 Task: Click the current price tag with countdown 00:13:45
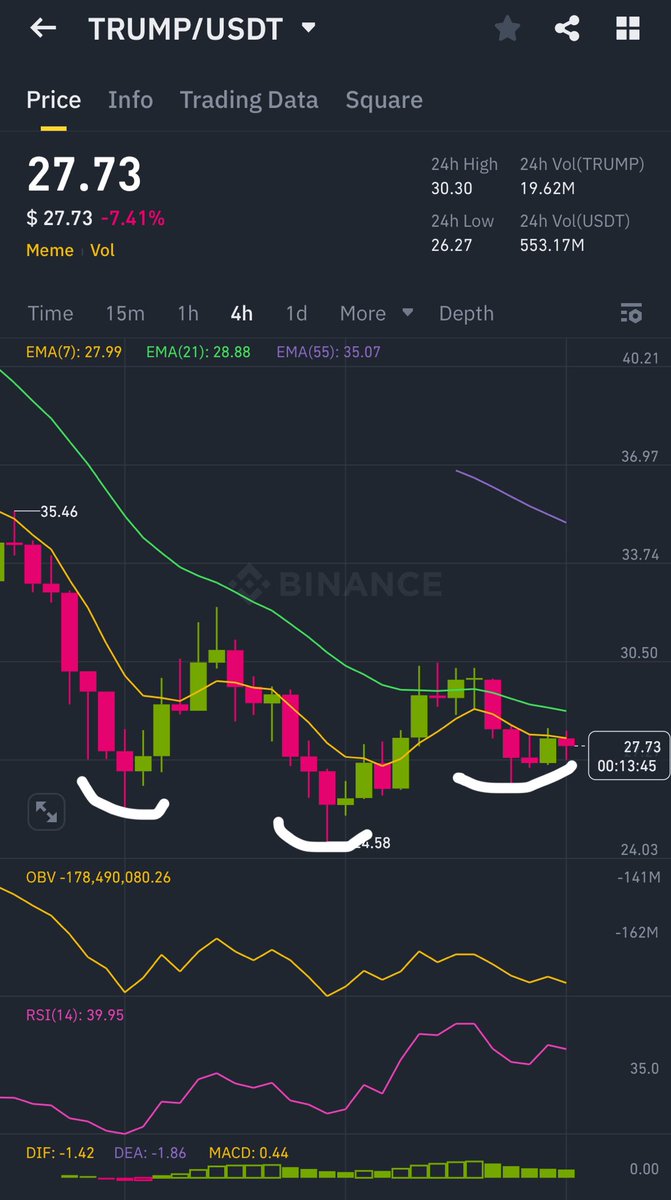click(x=628, y=756)
